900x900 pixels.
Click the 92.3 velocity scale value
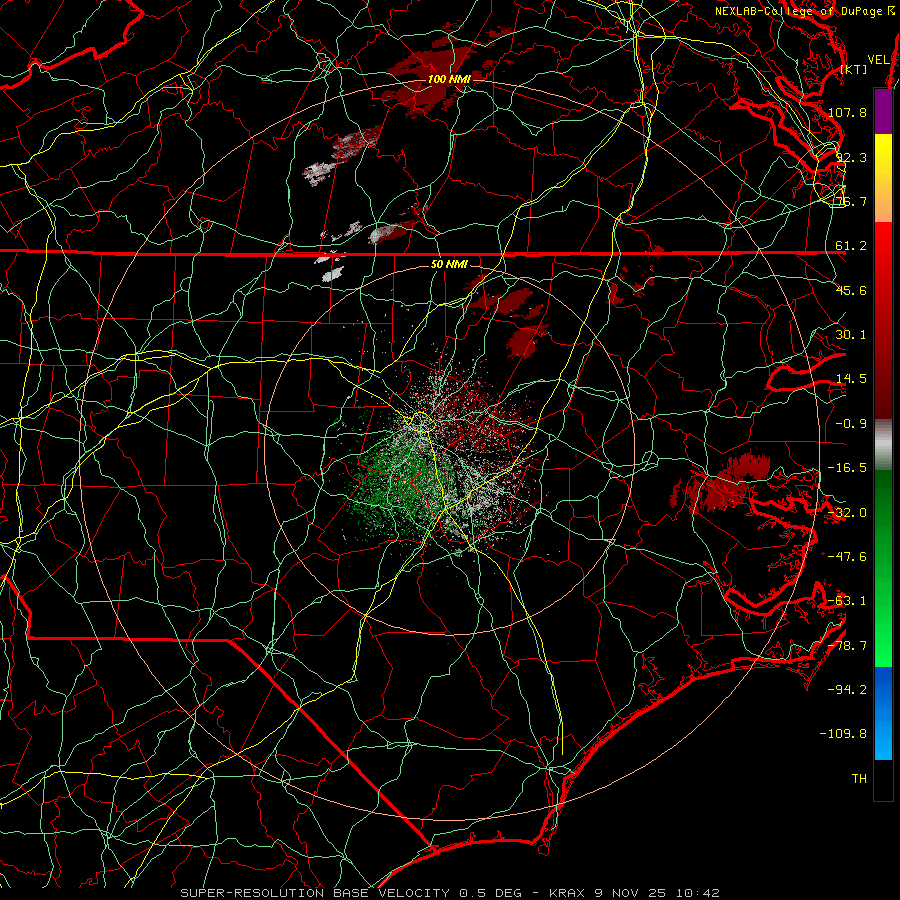click(x=851, y=157)
